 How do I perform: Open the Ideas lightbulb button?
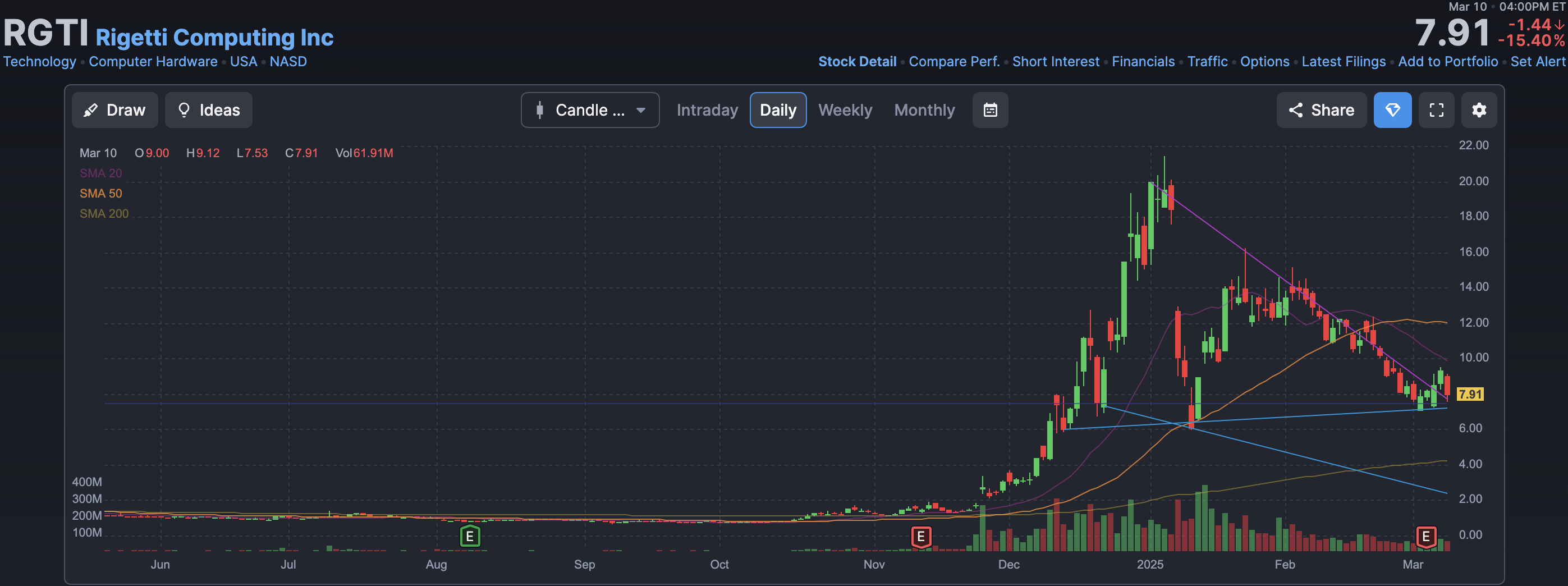(x=208, y=110)
